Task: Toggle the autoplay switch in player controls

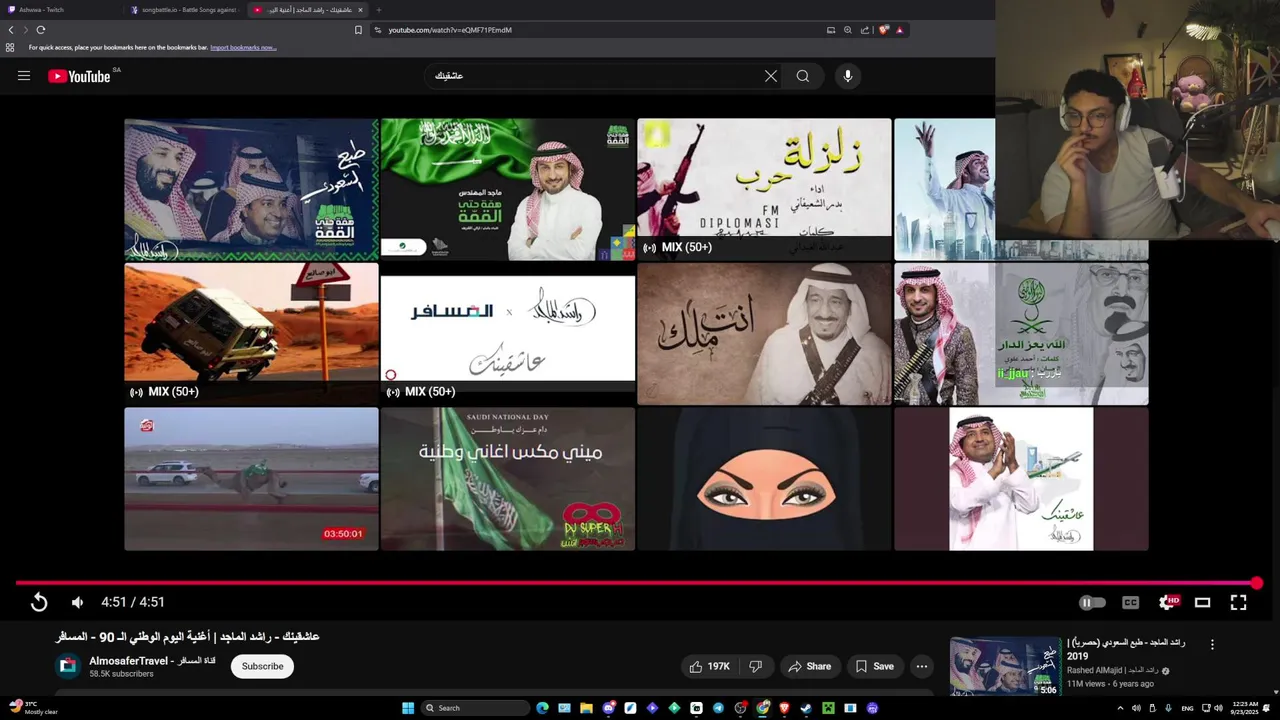Action: point(1092,602)
